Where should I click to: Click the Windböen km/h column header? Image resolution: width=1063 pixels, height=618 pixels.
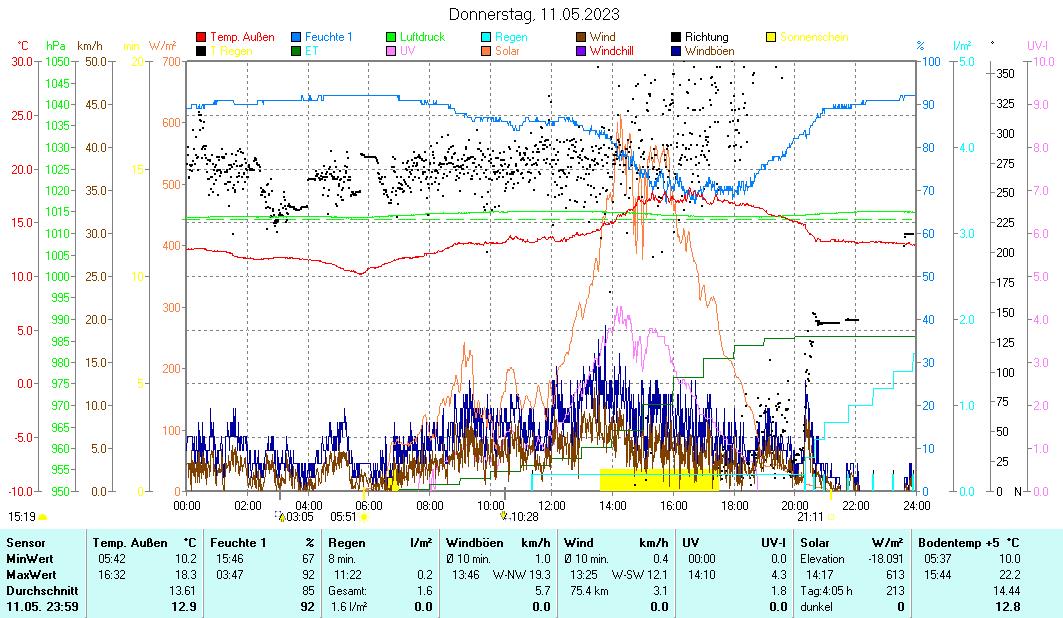498,542
